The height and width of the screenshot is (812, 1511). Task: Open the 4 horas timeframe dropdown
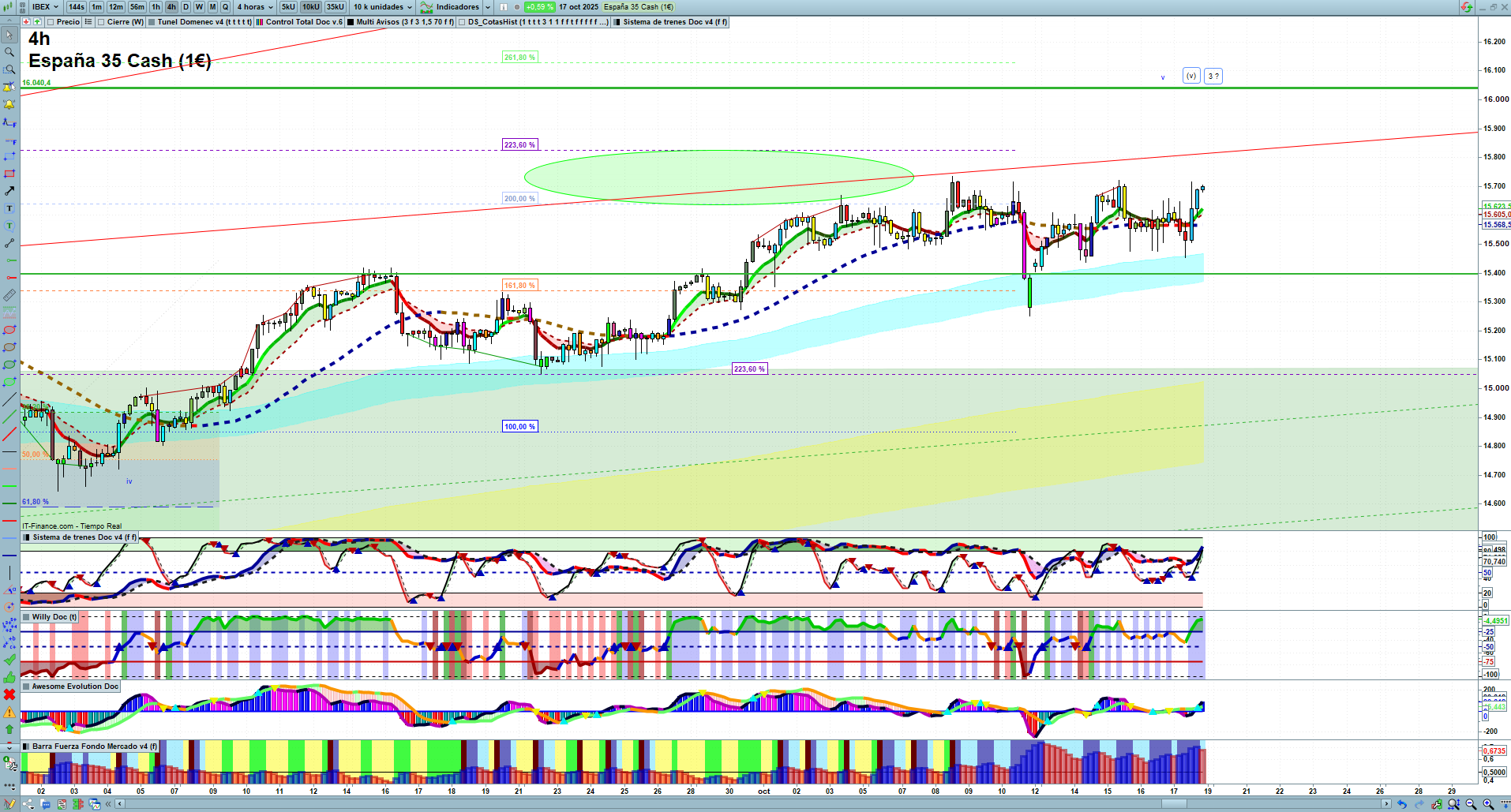pos(255,7)
